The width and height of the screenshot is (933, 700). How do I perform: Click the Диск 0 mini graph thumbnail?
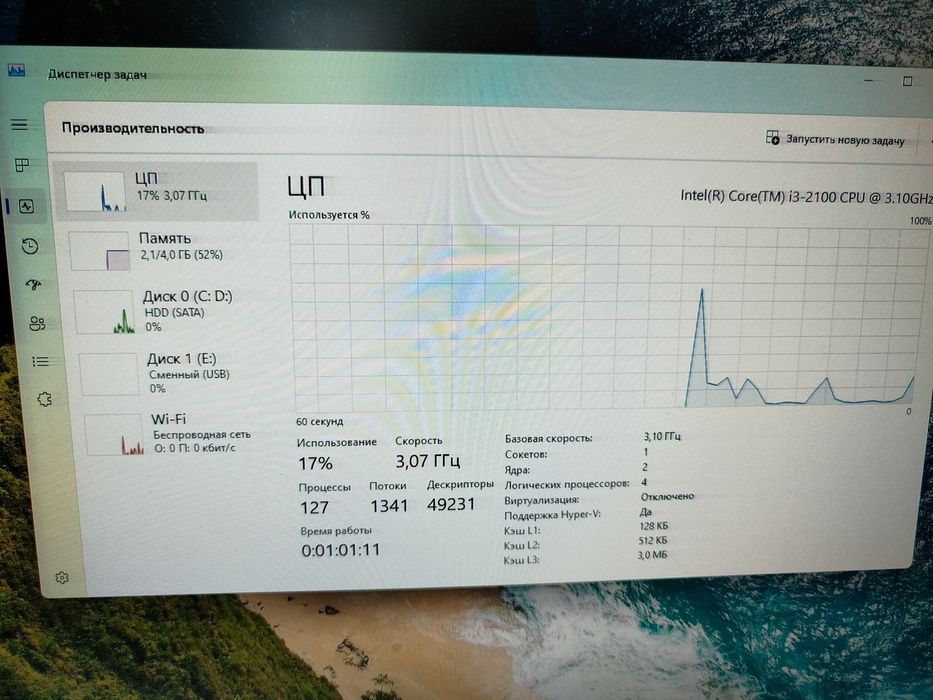tap(105, 311)
